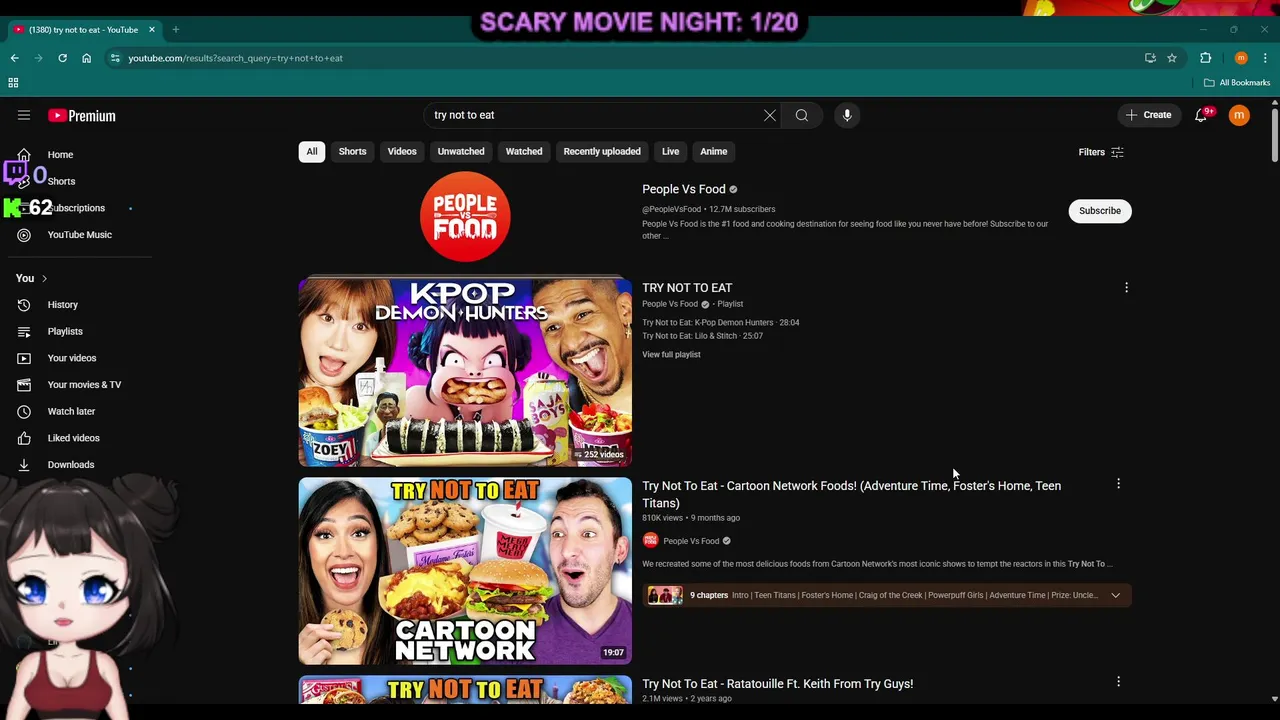The image size is (1280, 720).
Task: Click the YouTube Premium logo
Action: 82,115
